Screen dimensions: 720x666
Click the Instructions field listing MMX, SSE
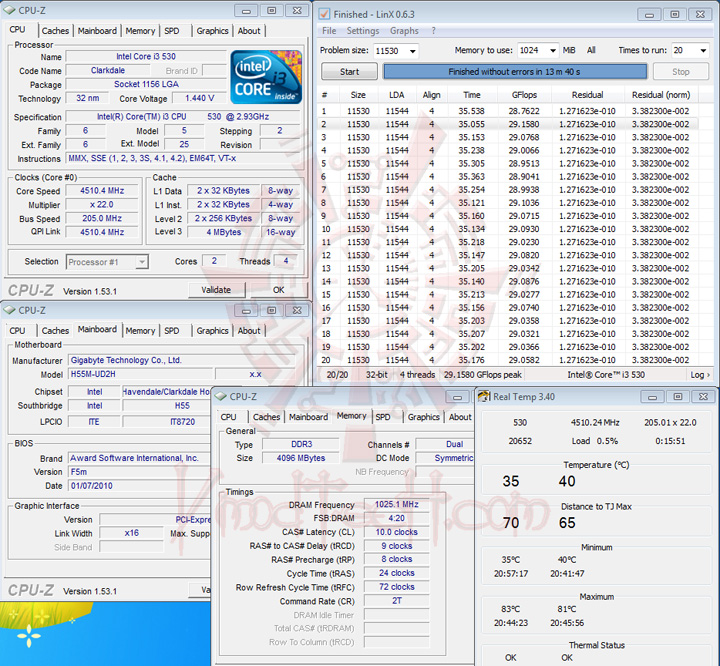coord(183,158)
